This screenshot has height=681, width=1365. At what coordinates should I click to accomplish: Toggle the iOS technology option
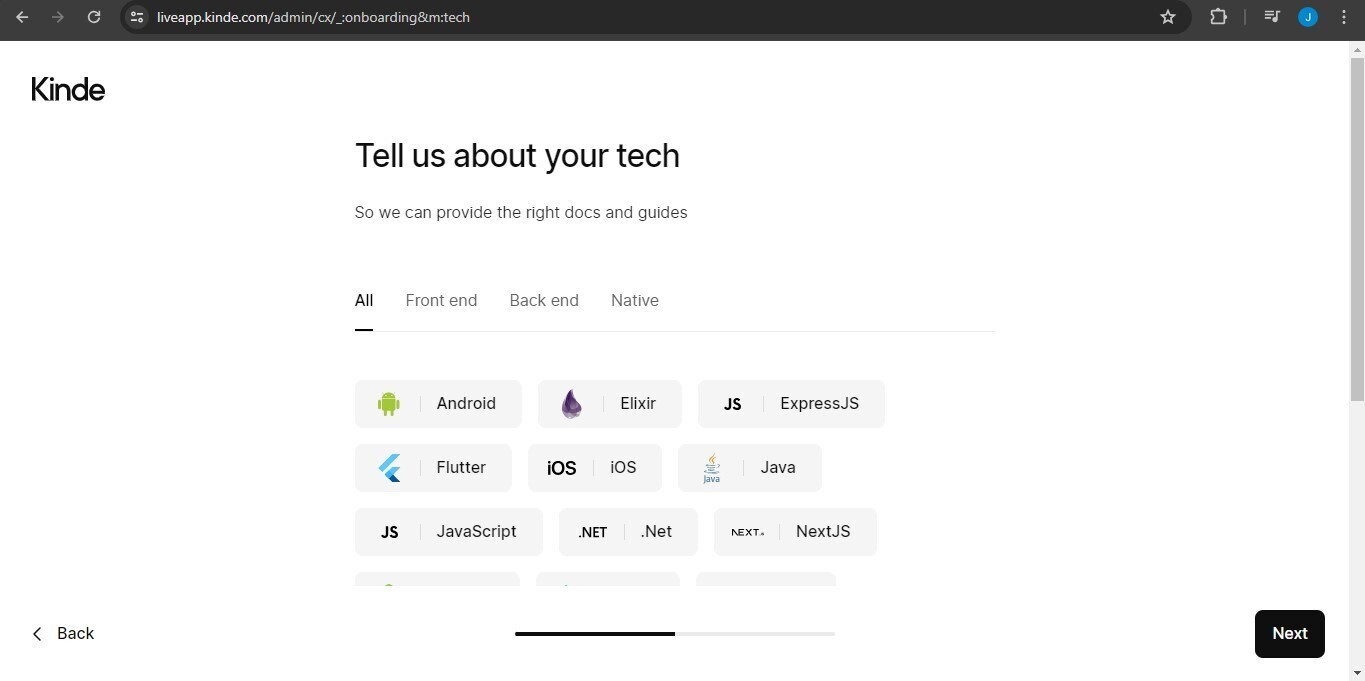click(595, 468)
